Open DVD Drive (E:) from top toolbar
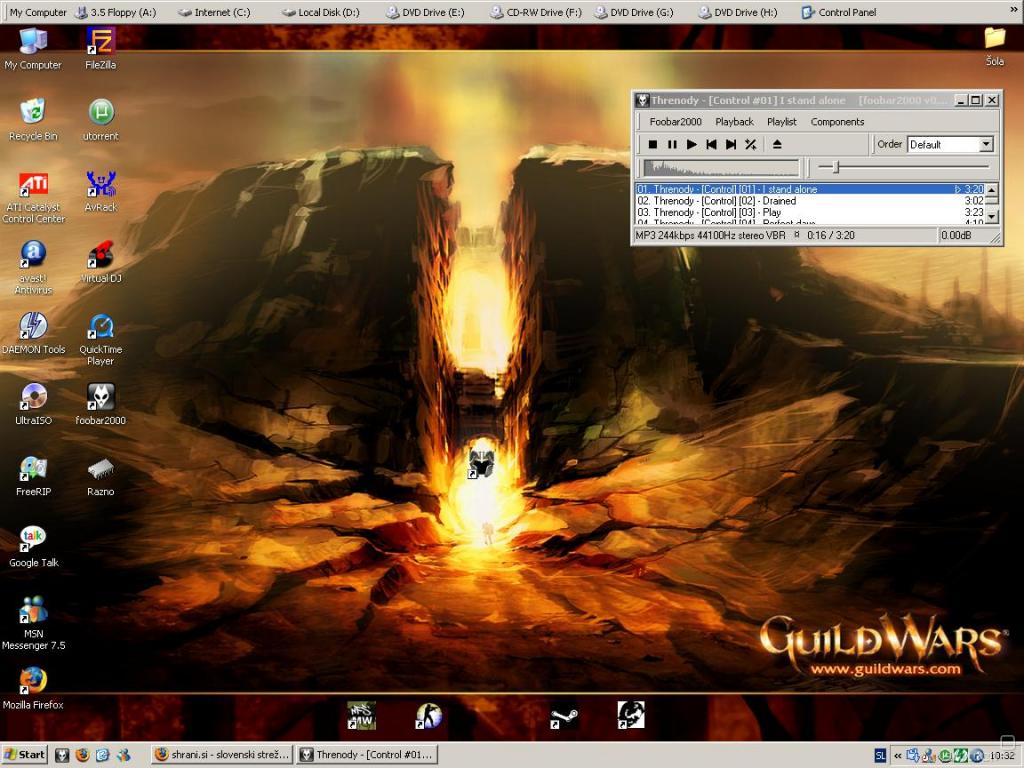 tap(425, 12)
